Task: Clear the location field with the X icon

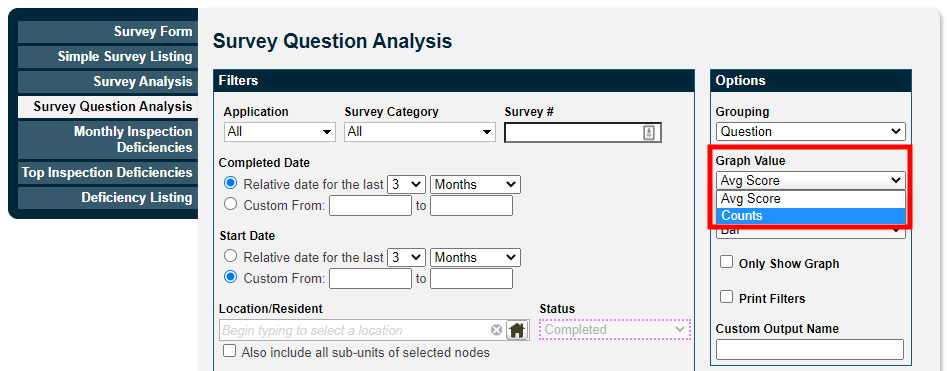Action: tap(496, 330)
